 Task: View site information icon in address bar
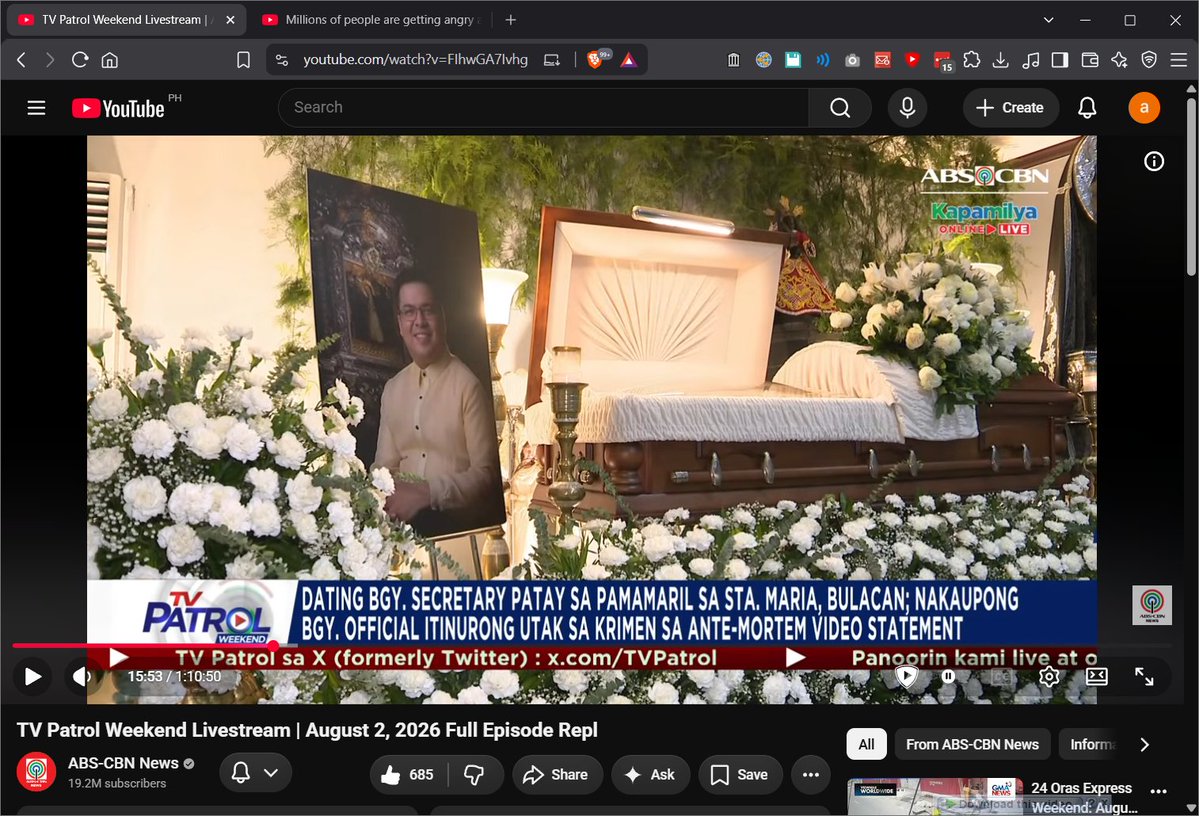[x=282, y=60]
